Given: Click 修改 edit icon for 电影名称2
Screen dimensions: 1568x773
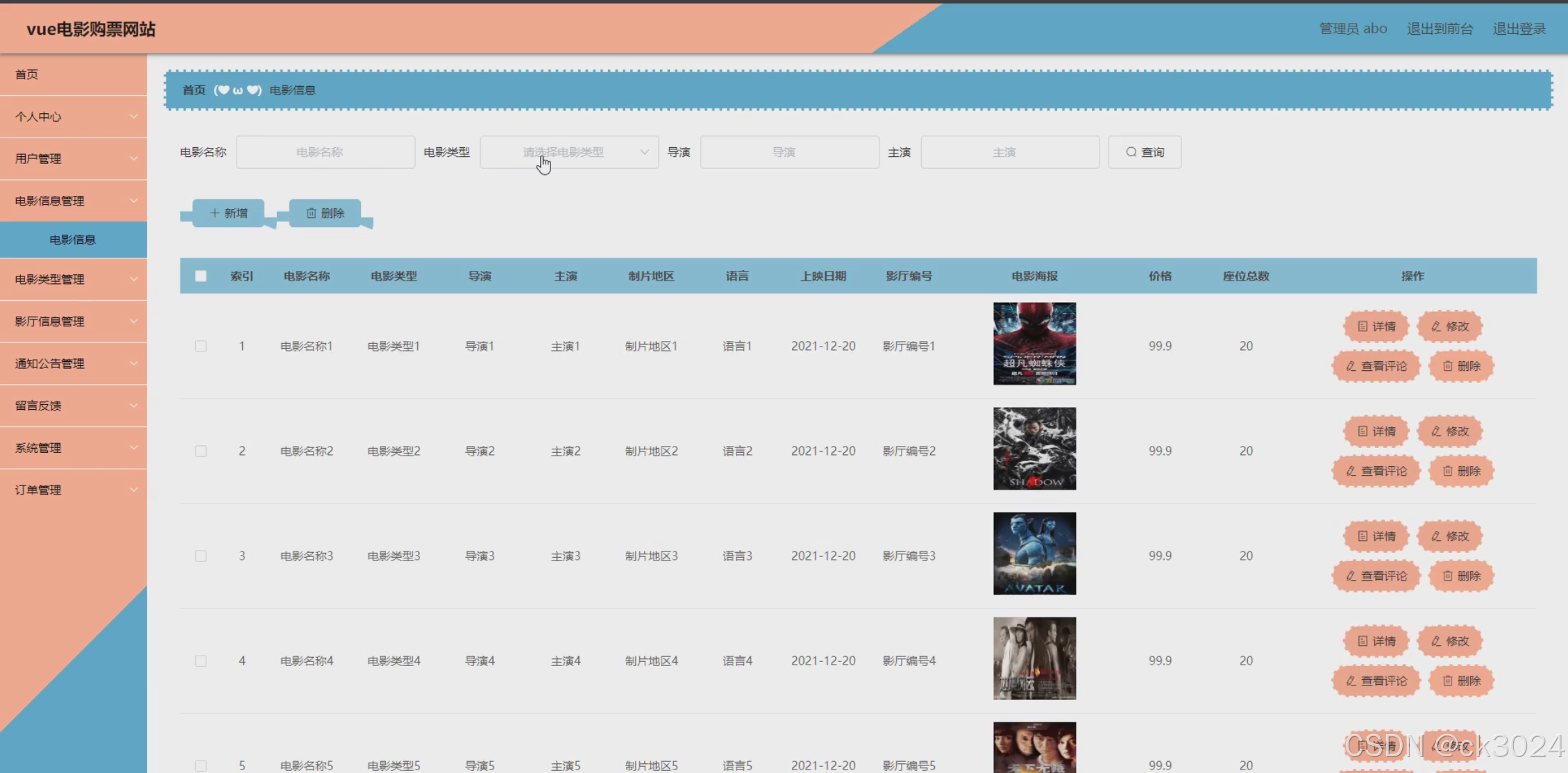Looking at the screenshot, I should [1436, 431].
